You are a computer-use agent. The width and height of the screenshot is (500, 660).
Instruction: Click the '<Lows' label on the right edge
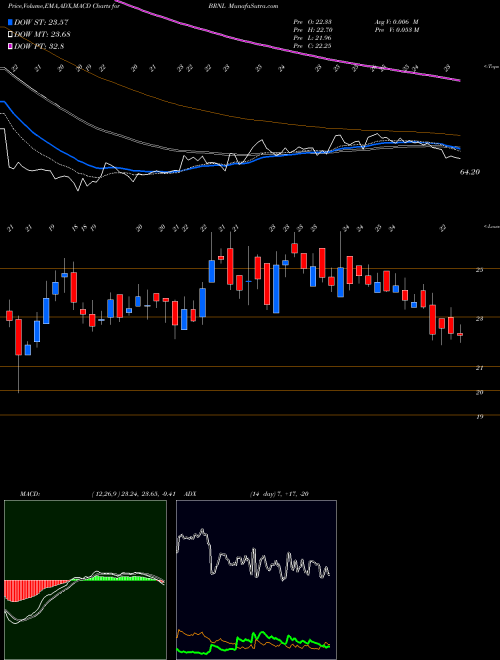click(x=491, y=226)
